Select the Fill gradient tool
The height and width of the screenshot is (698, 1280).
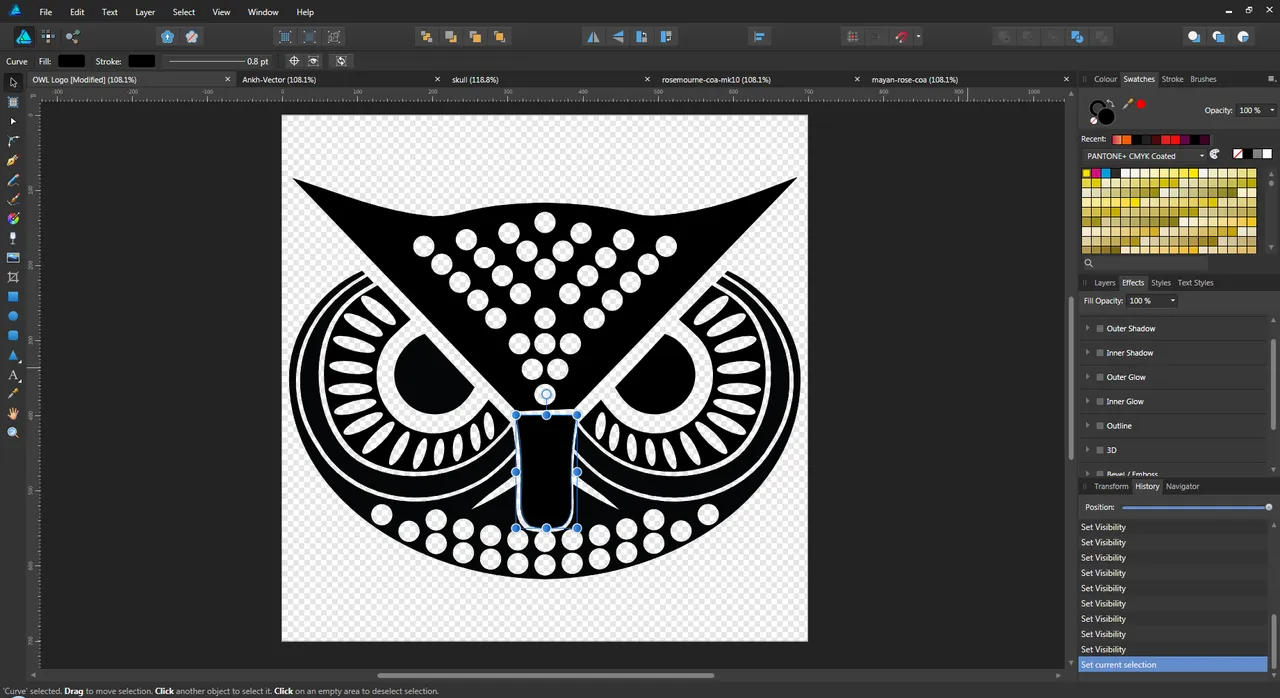click(13, 218)
